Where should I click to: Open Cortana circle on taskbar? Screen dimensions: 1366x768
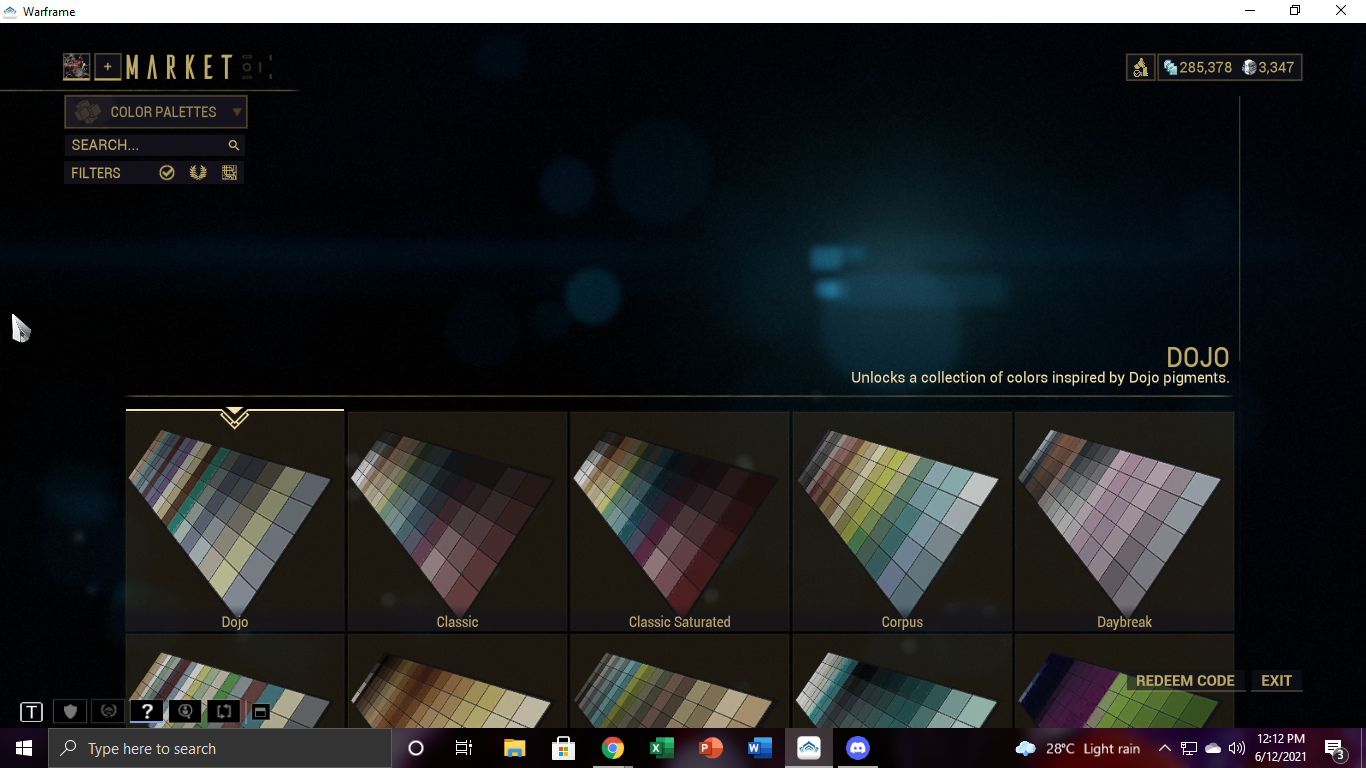point(416,748)
